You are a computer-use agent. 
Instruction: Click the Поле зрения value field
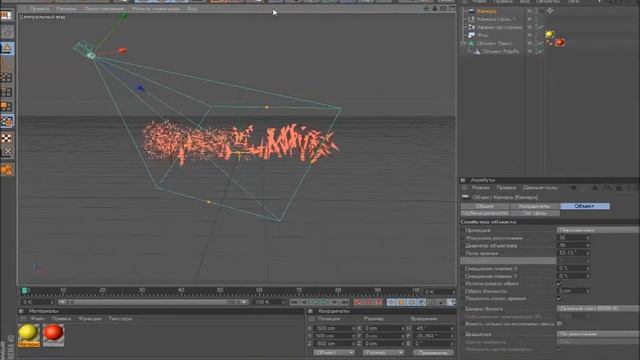point(573,253)
